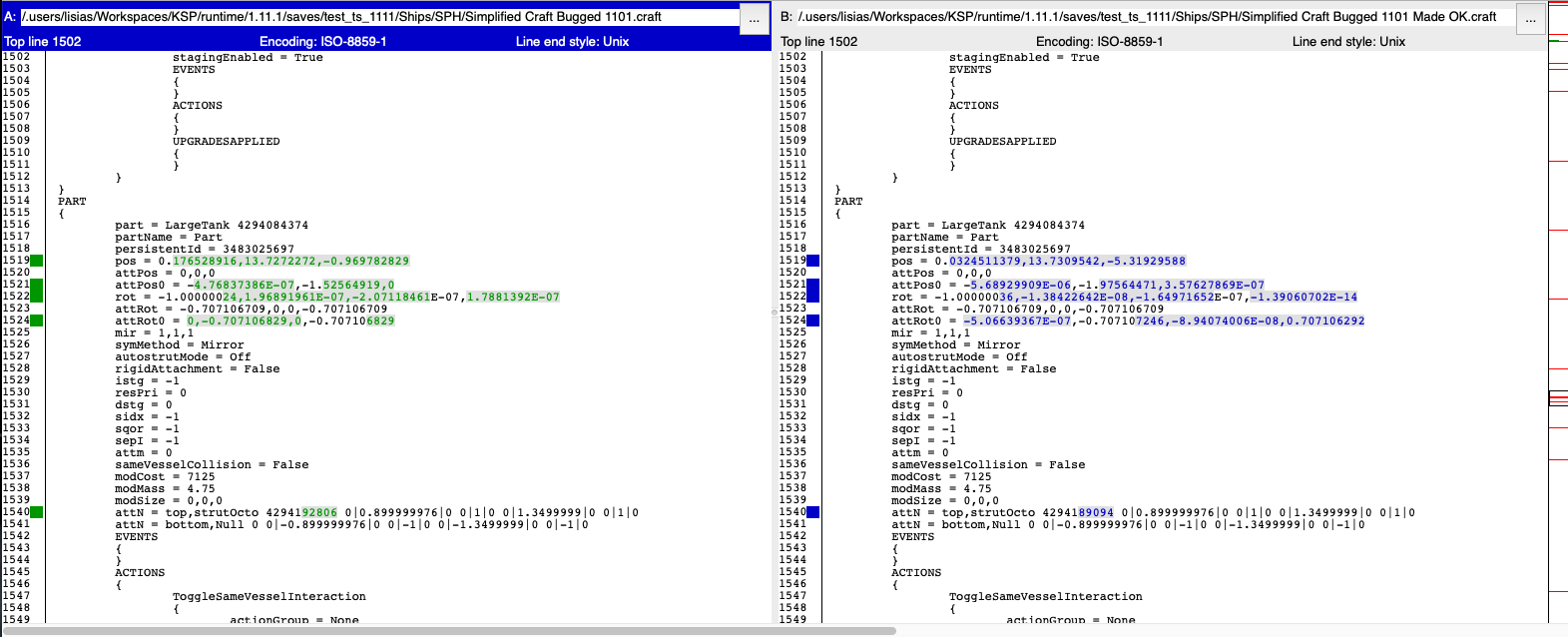The image size is (1568, 637).
Task: Click the left pane 'pos = 0.176528916' line
Action: [x=262, y=261]
